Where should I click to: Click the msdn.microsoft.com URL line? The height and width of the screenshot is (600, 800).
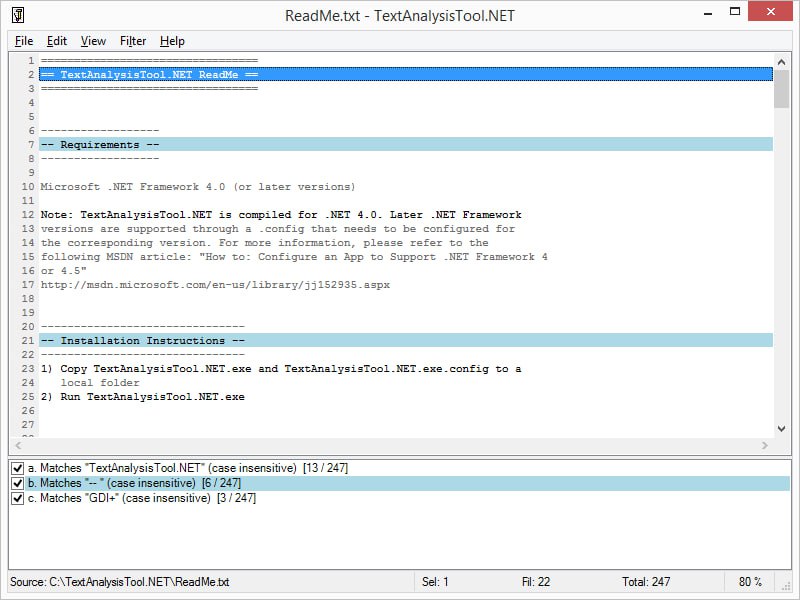[215, 284]
